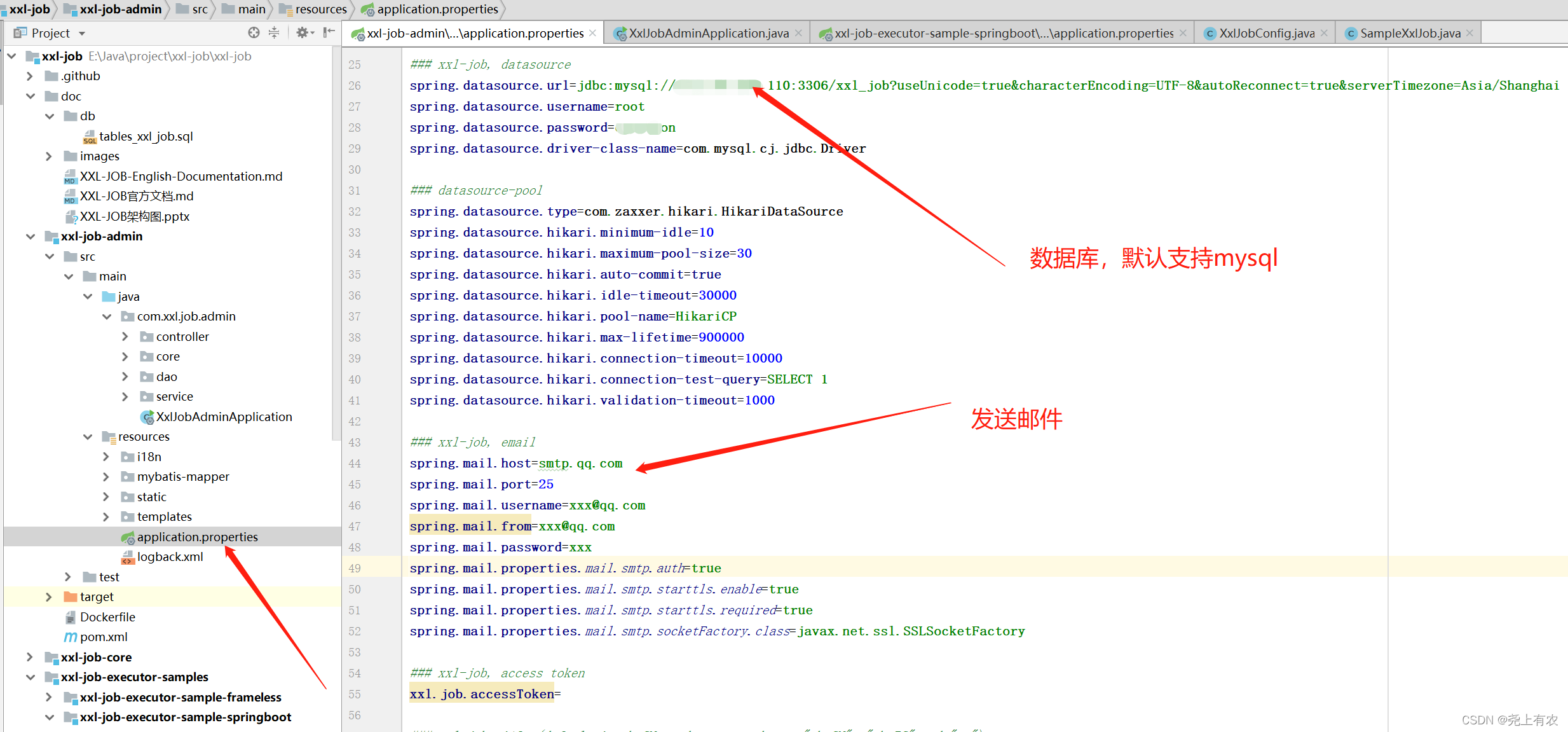
Task: Expand the target folder
Action: [49, 597]
